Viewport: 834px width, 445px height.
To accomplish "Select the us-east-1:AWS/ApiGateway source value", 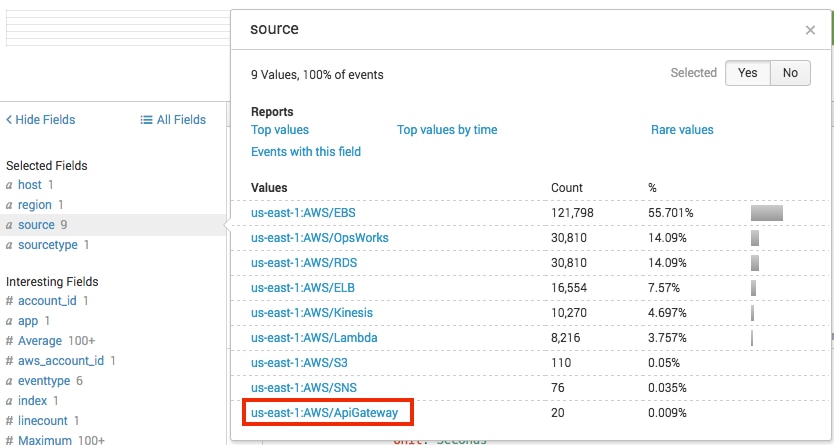I will 327,412.
